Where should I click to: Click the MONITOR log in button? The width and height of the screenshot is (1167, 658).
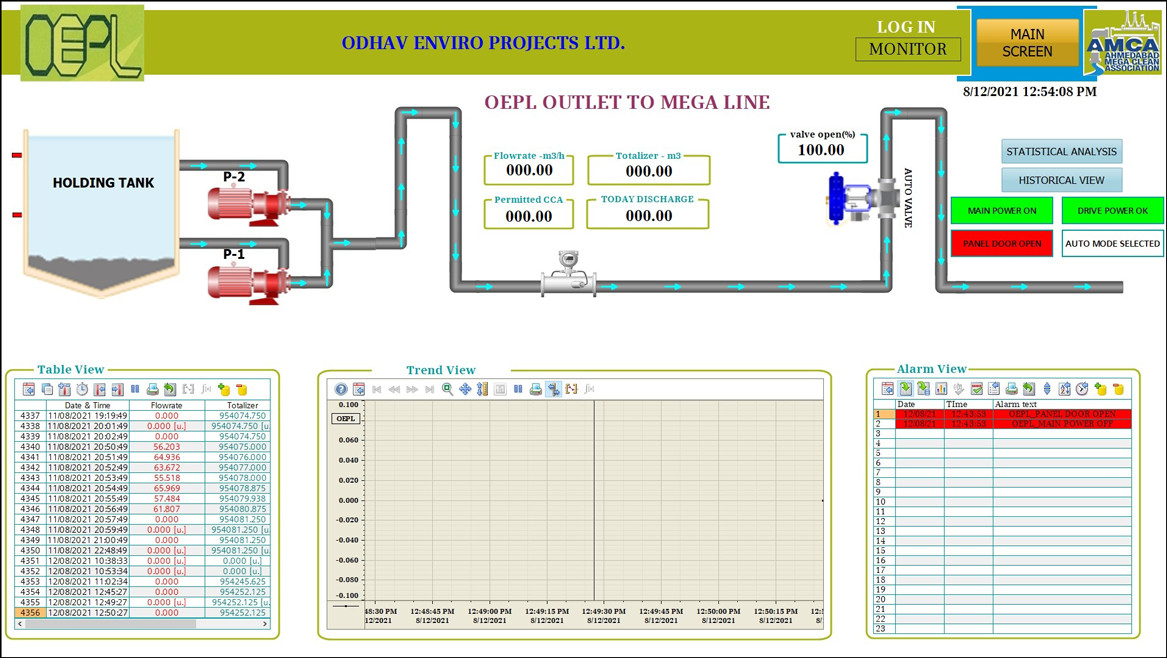point(907,49)
